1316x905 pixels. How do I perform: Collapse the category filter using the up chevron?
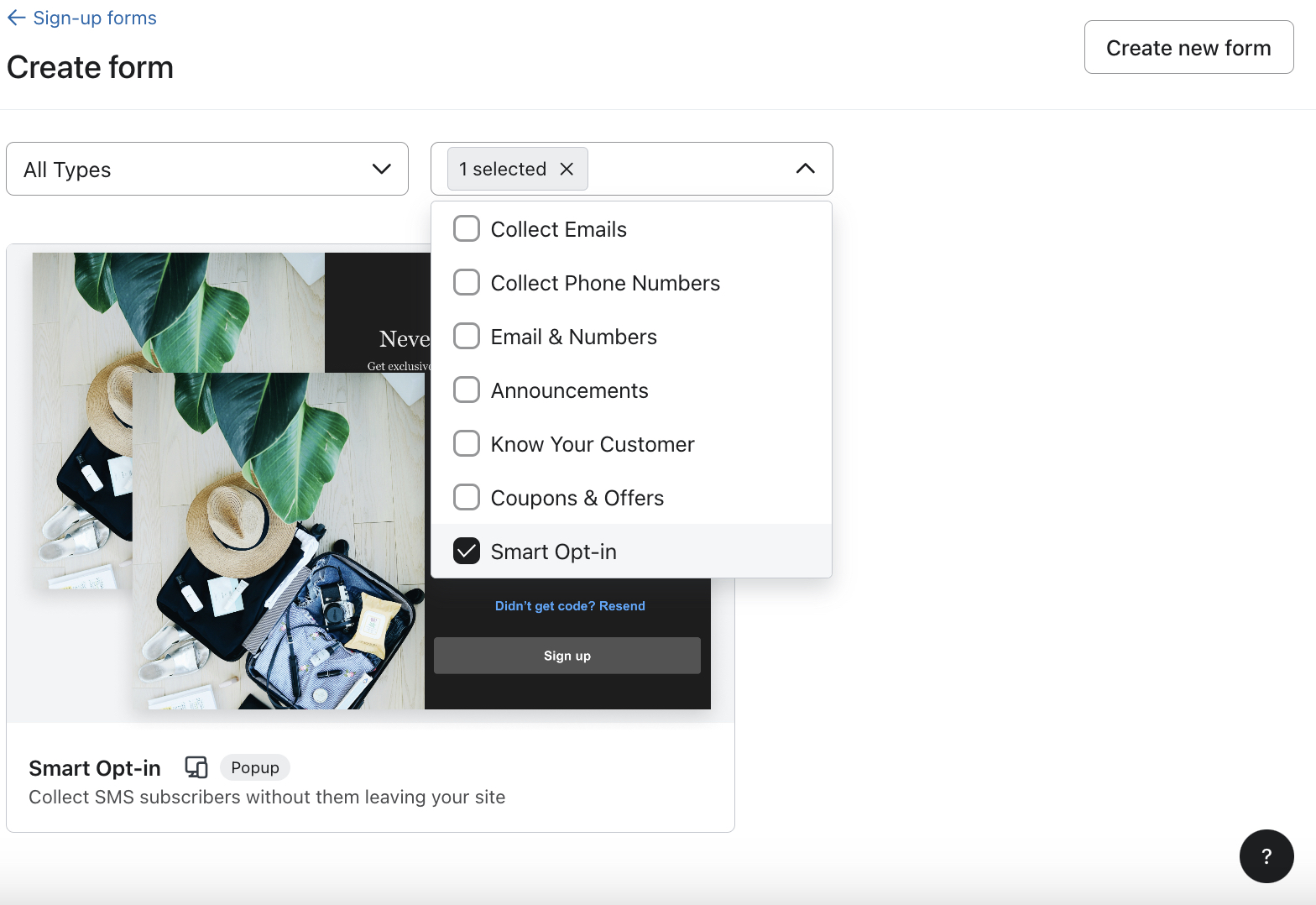click(804, 169)
